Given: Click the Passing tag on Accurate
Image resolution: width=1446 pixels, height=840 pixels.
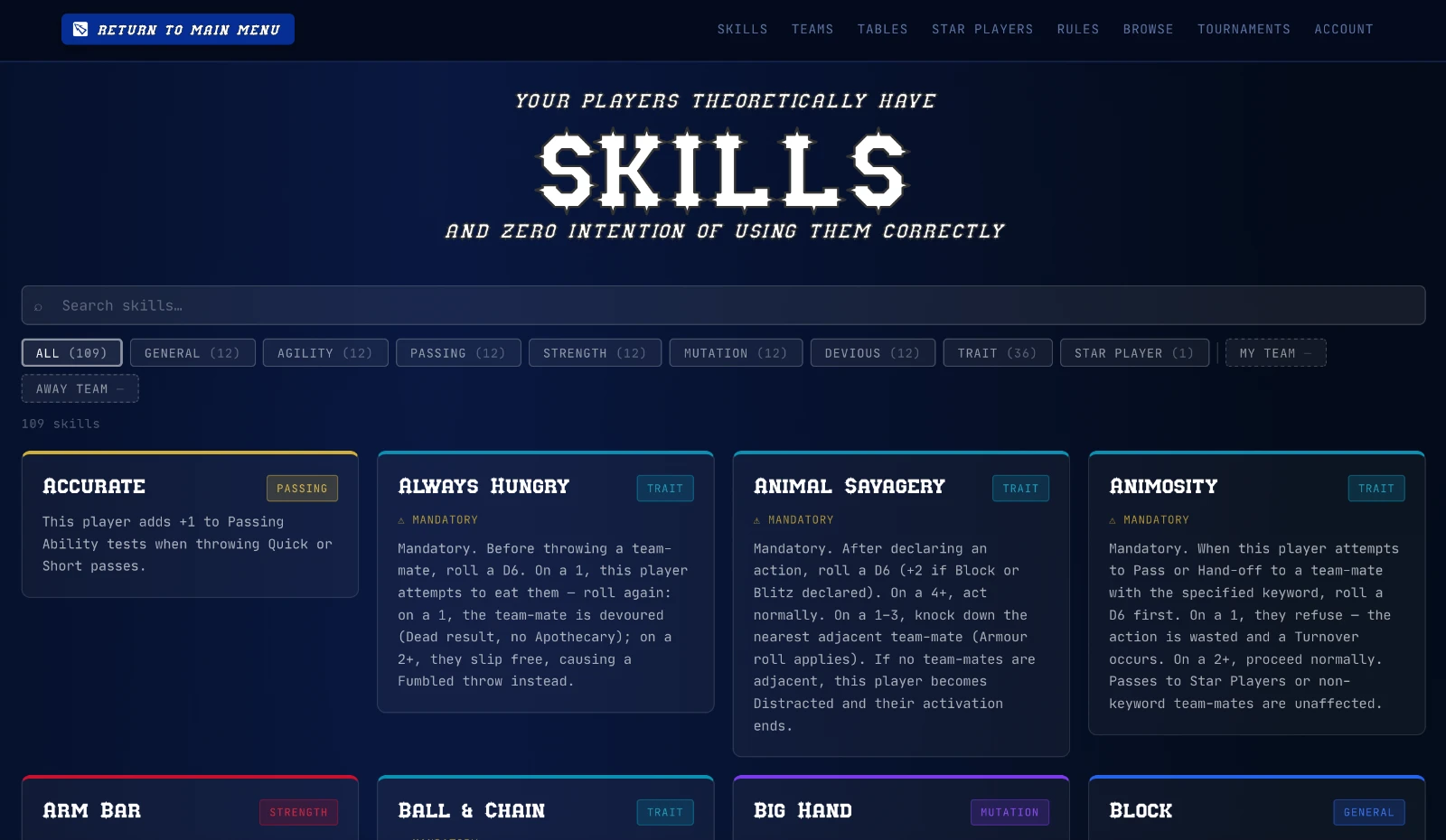Looking at the screenshot, I should 302,488.
